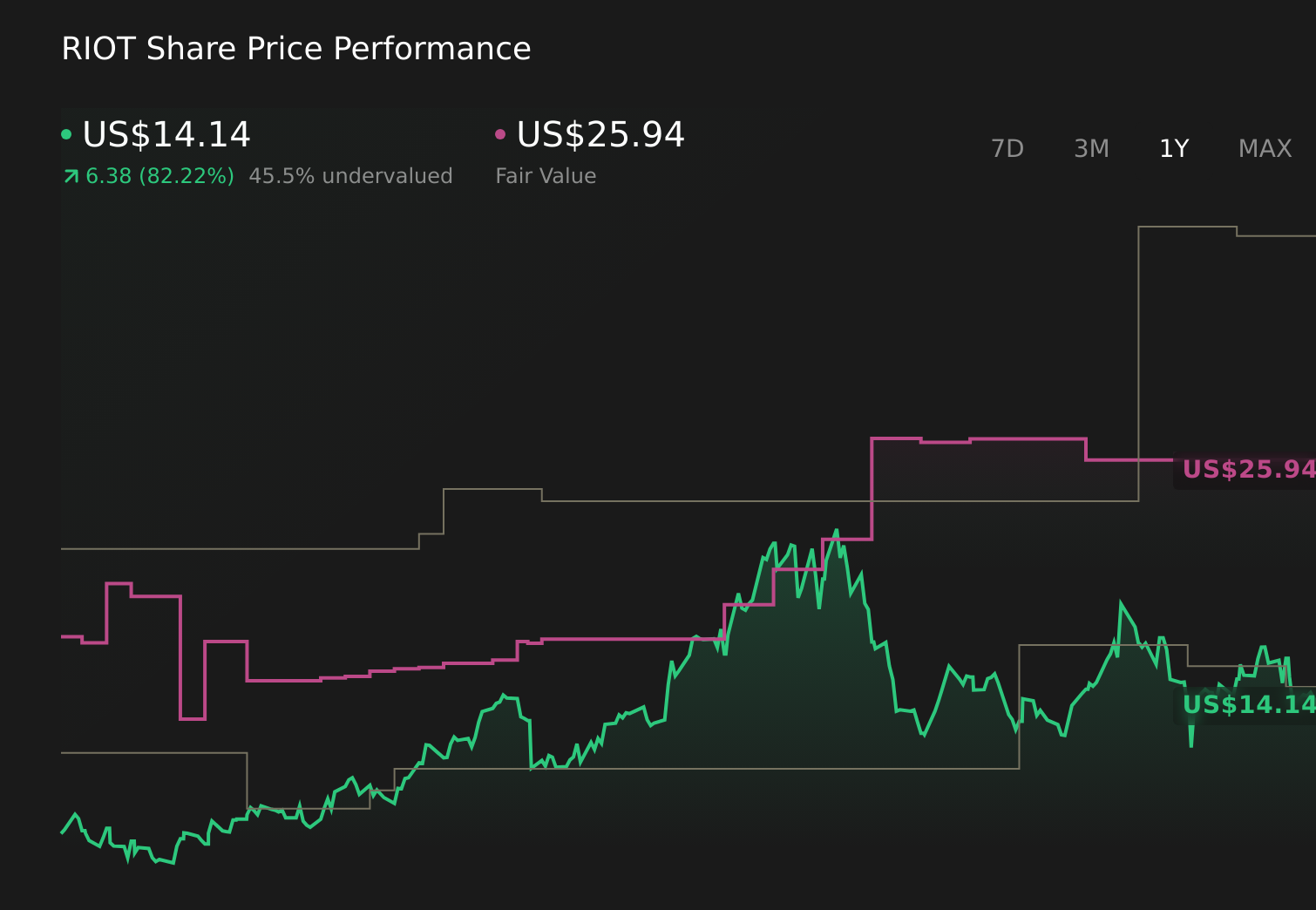Click the pink Fair Value legend dot
The height and width of the screenshot is (910, 1316).
click(x=499, y=133)
